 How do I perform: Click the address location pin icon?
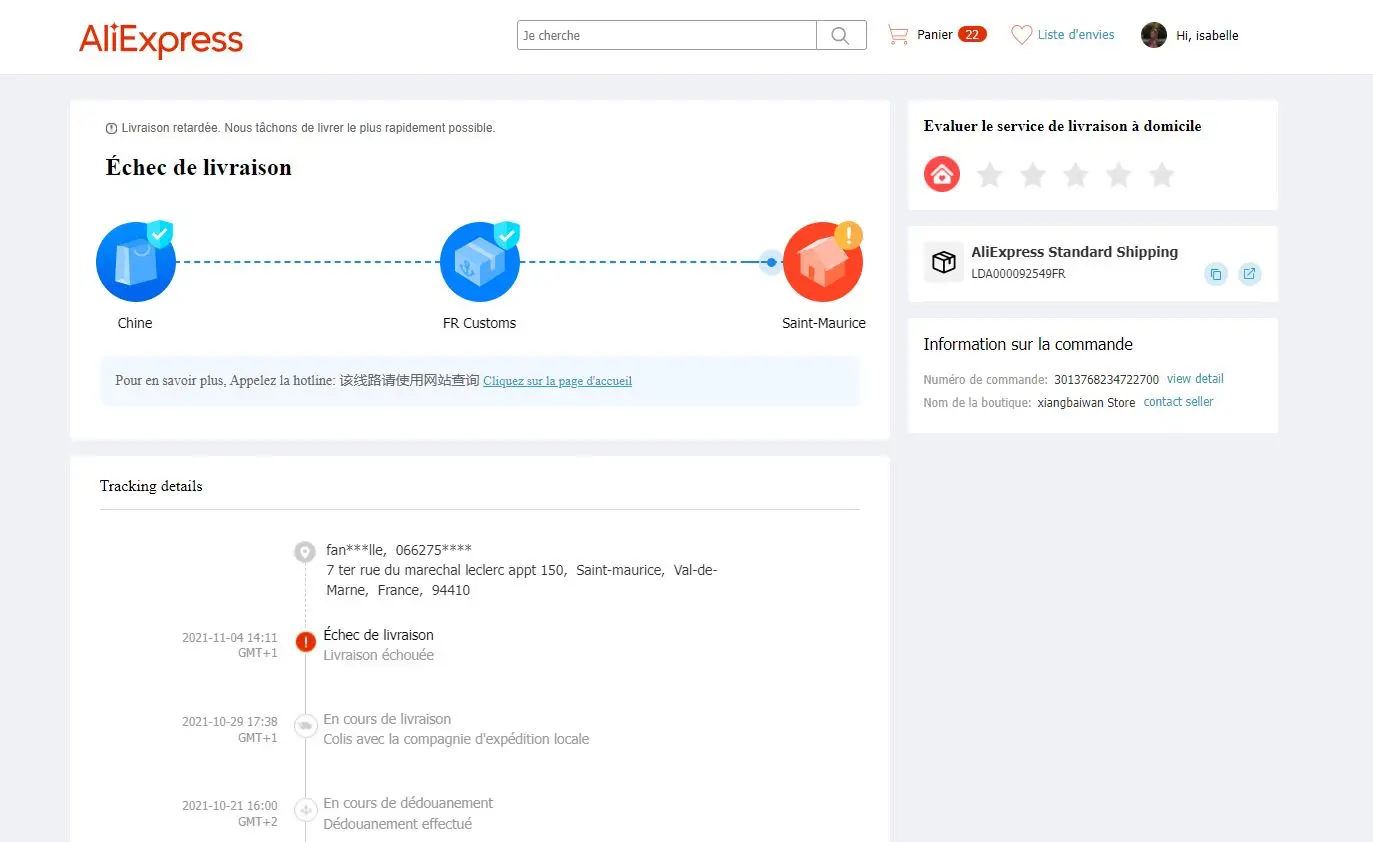click(305, 551)
